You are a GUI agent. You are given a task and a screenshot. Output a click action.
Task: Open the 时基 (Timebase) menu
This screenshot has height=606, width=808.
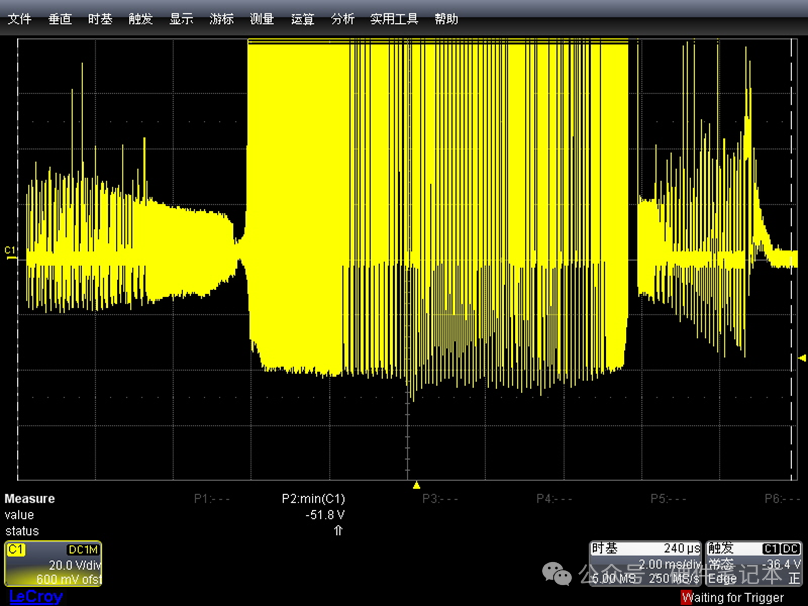(100, 19)
